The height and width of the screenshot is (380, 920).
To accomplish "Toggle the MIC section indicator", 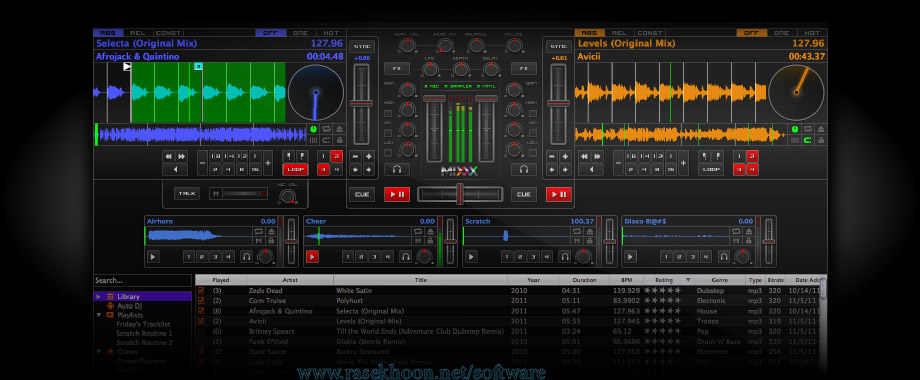I will (432, 87).
